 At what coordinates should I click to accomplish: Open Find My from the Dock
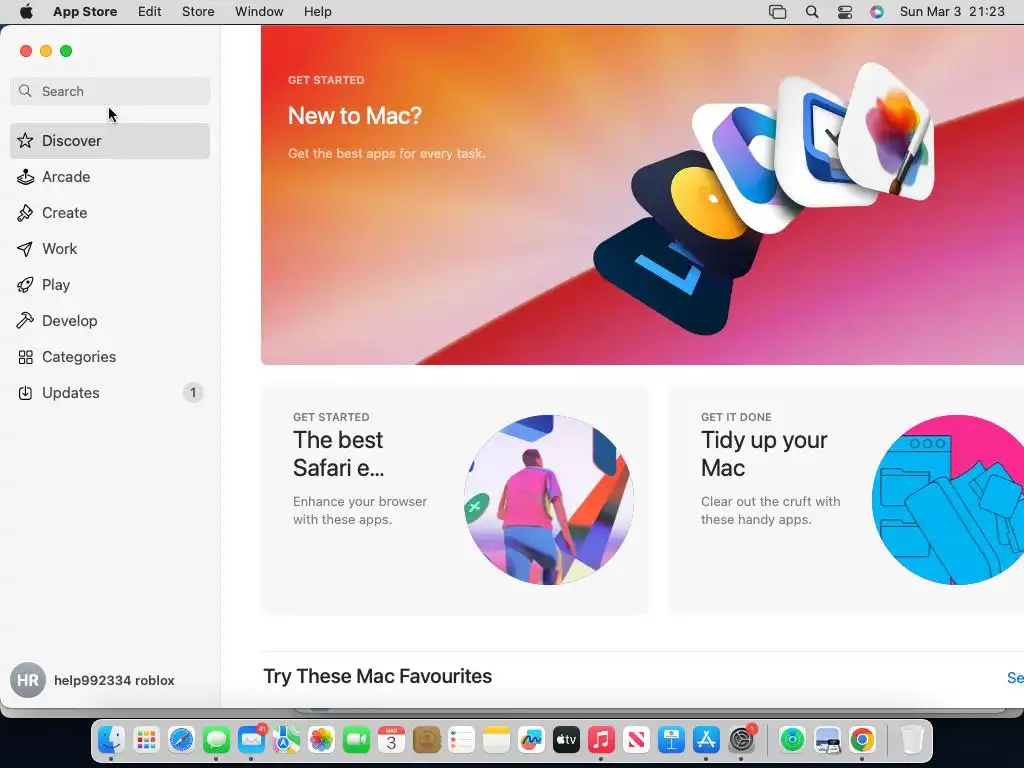(792, 740)
